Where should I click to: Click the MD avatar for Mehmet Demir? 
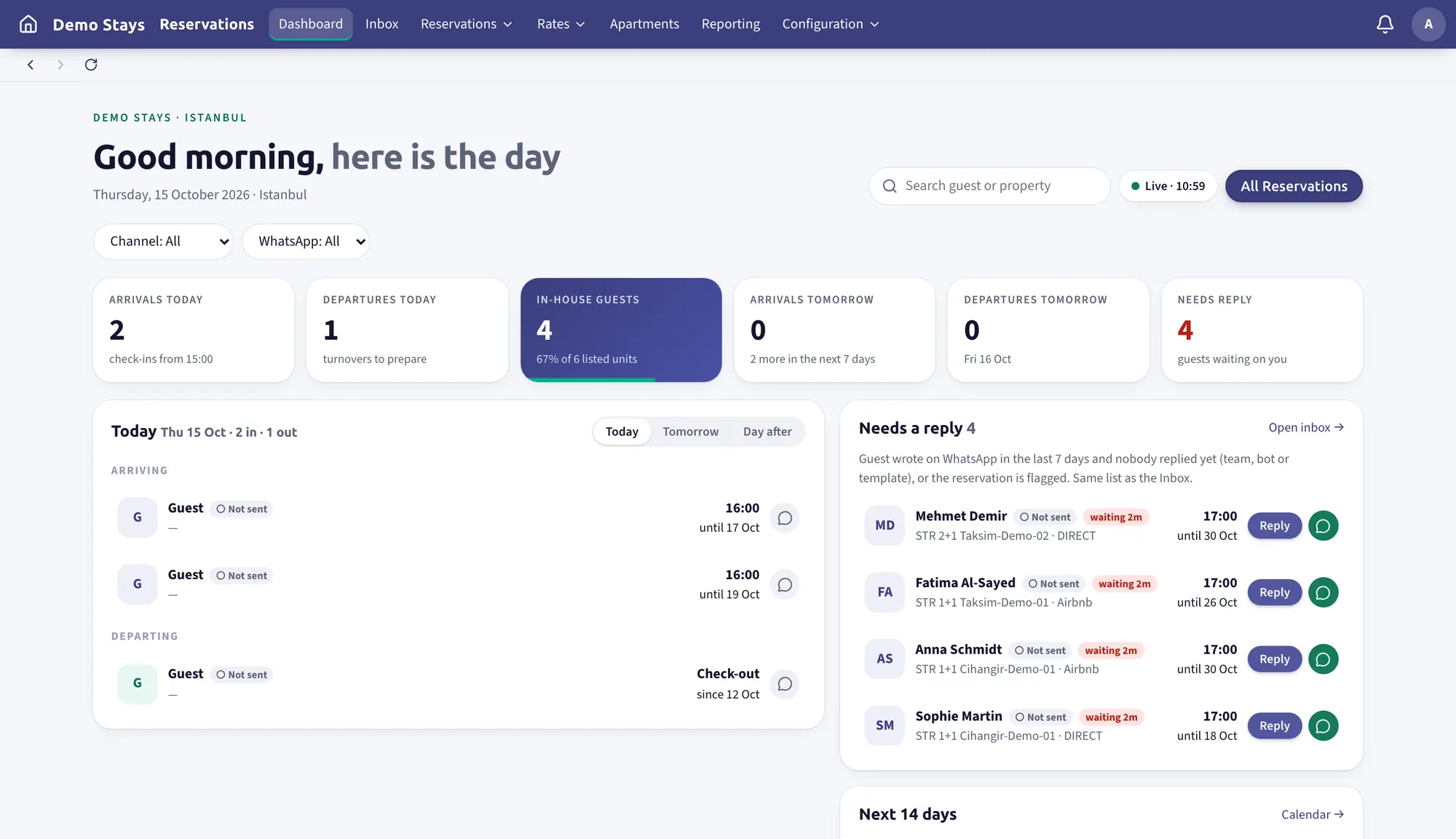pyautogui.click(x=885, y=525)
